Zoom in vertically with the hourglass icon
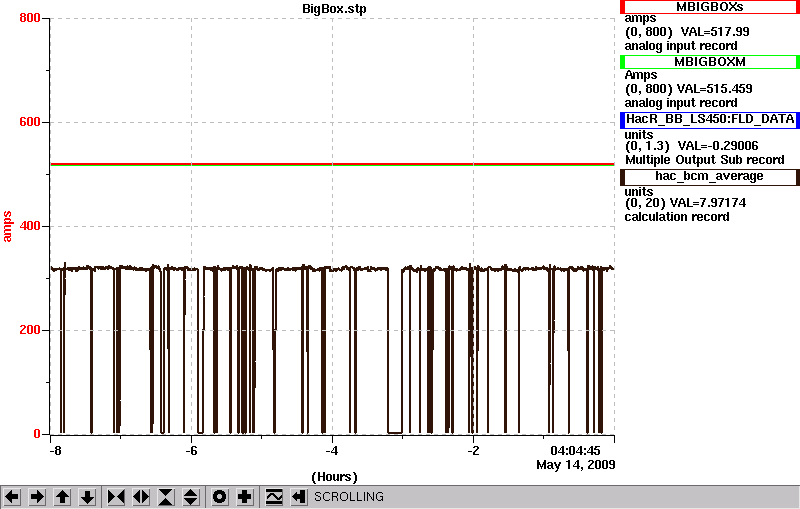The height and width of the screenshot is (509, 800). click(166, 497)
